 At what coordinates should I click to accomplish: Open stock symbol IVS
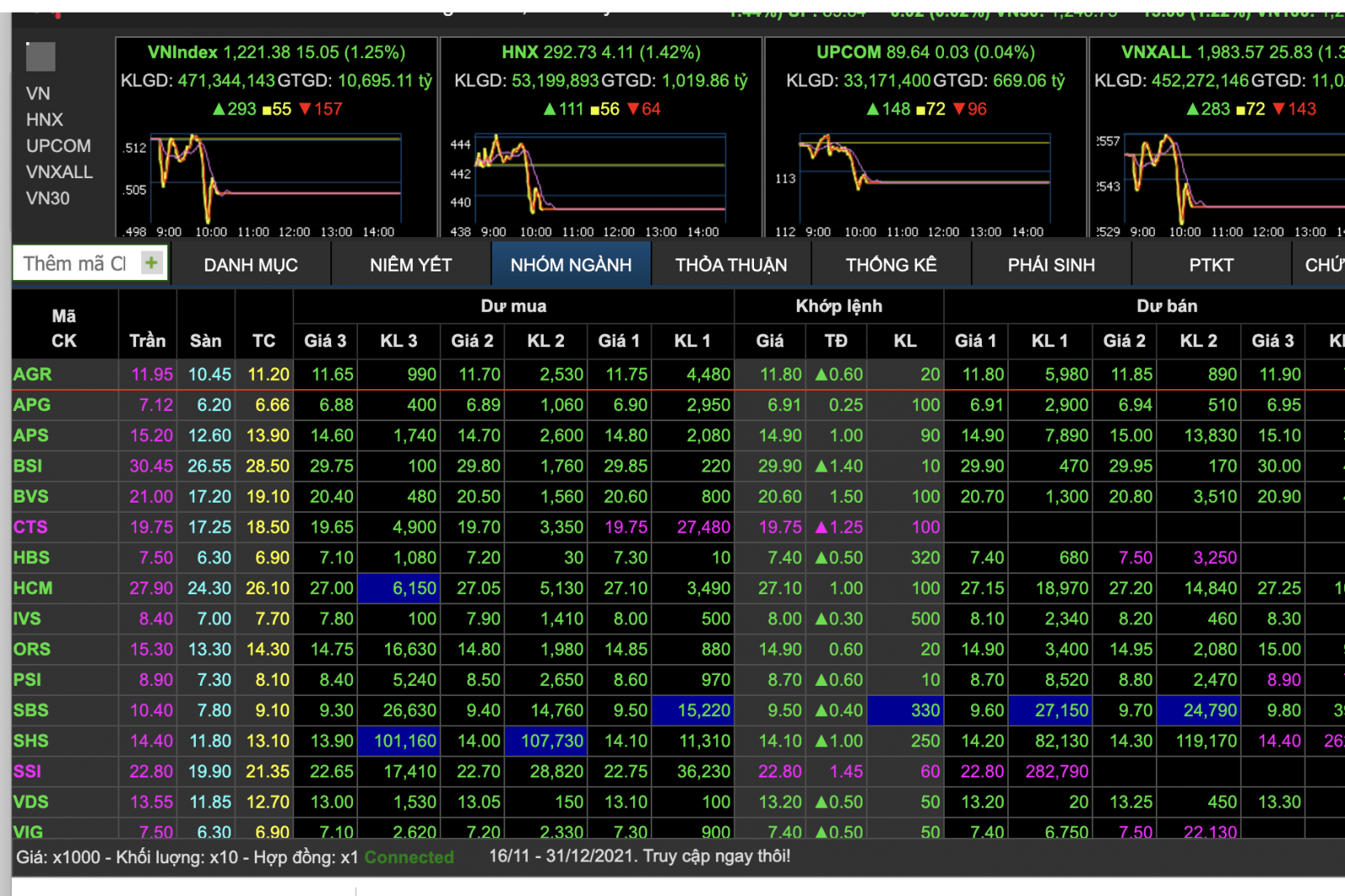[27, 619]
